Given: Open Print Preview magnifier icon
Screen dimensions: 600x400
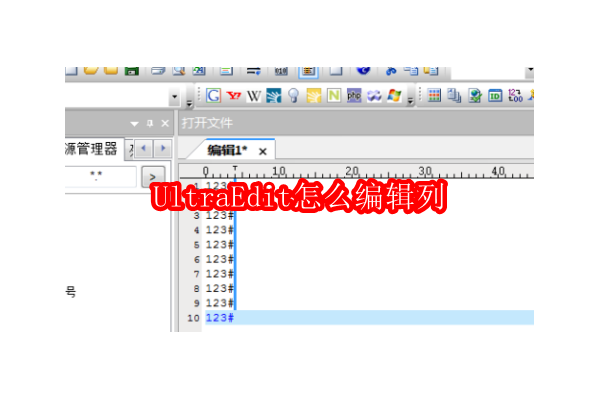Looking at the screenshot, I should 179,71.
